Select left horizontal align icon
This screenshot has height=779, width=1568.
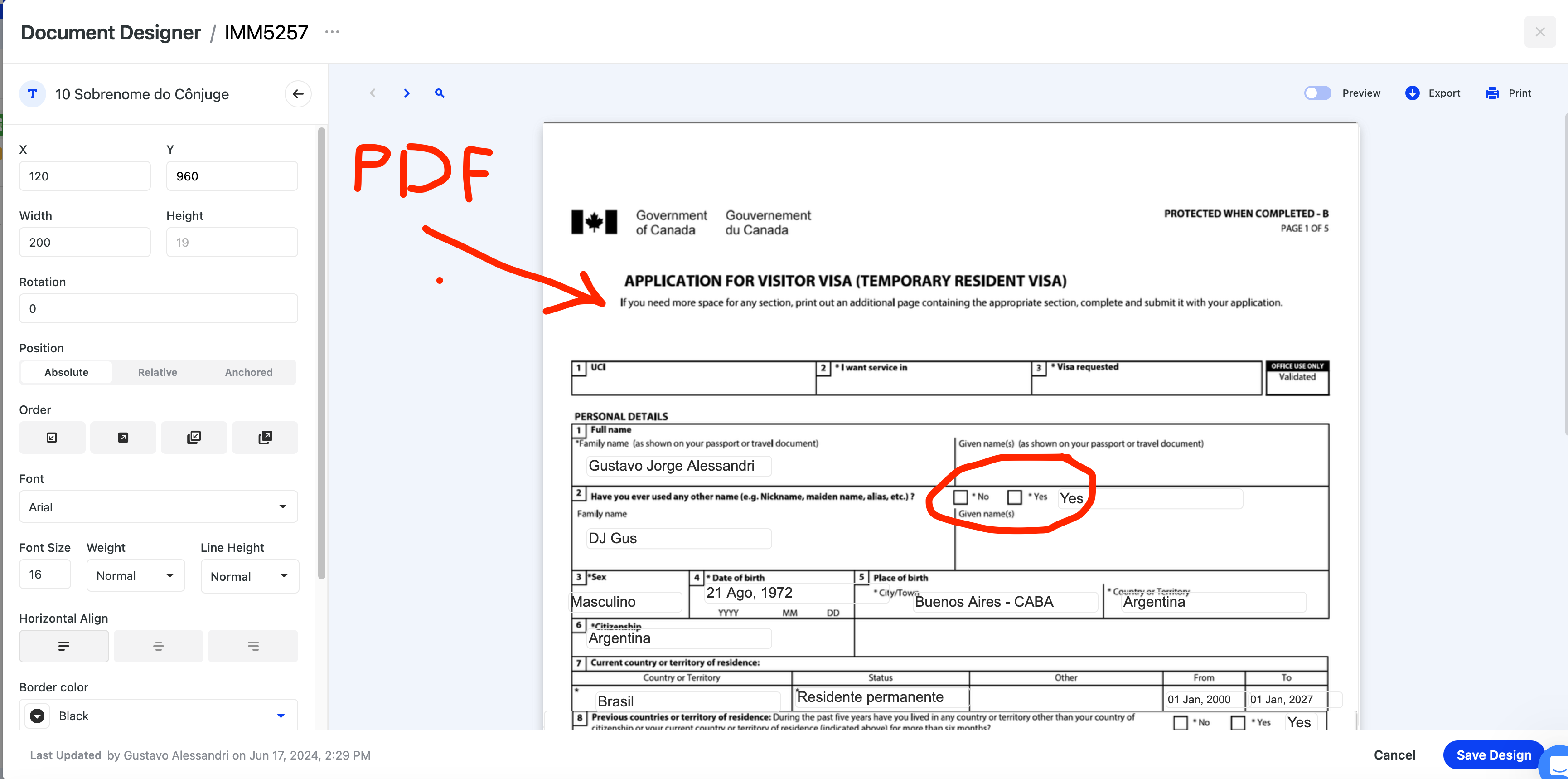(x=64, y=646)
